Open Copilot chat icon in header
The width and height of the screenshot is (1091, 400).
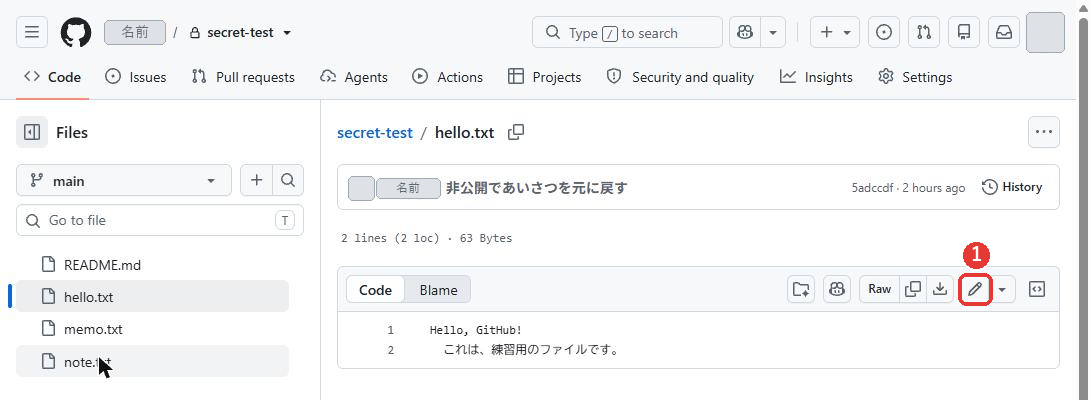coord(745,33)
